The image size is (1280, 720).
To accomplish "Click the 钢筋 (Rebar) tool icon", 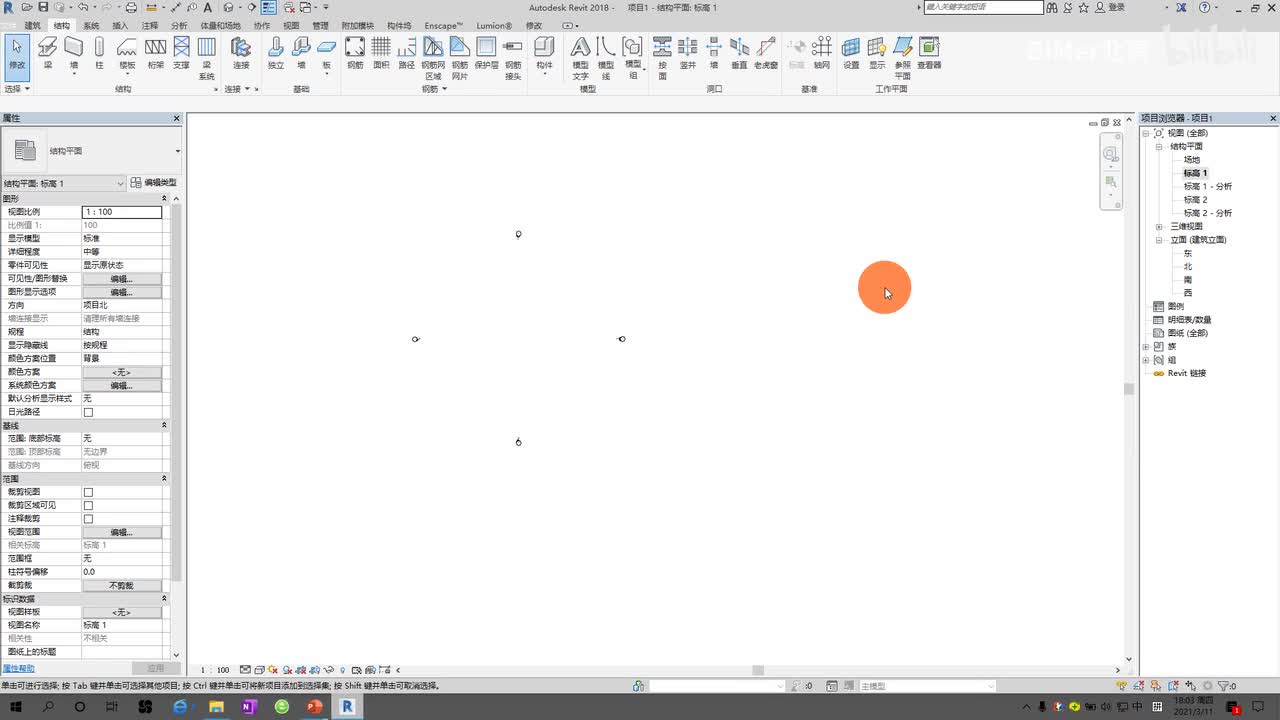I will tap(355, 53).
